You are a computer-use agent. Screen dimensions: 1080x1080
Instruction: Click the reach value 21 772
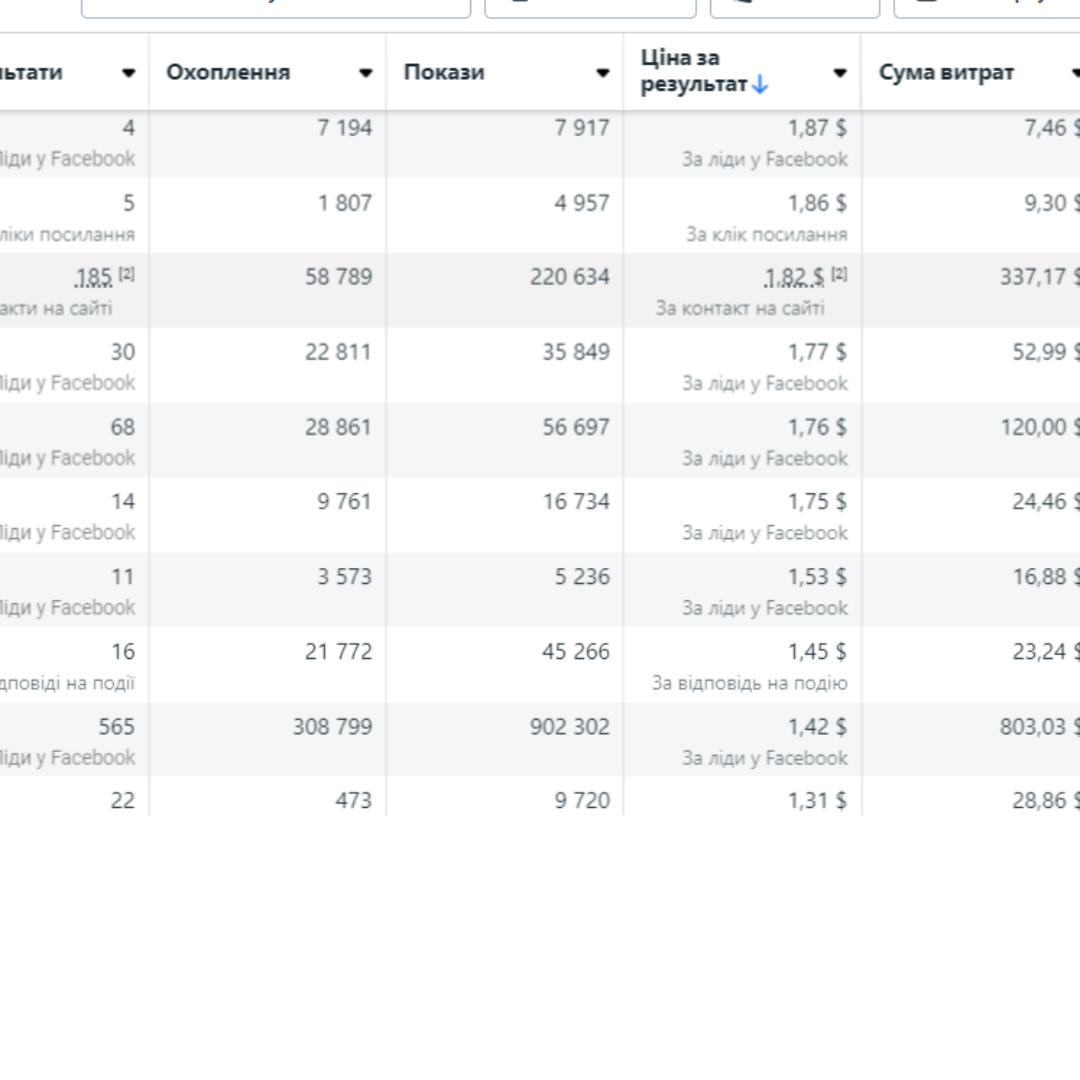click(338, 652)
